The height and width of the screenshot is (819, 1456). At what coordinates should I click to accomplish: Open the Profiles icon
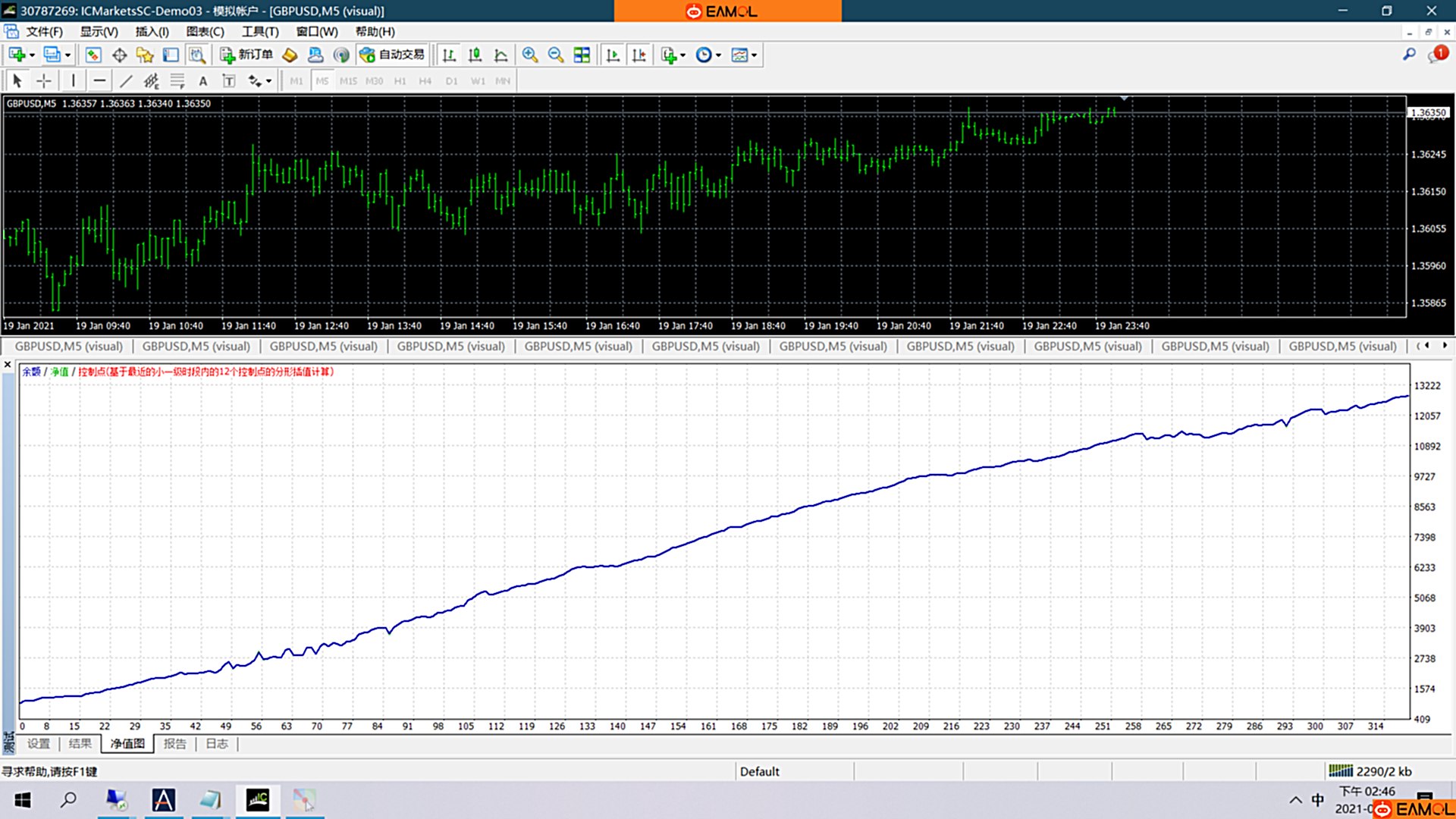(52, 55)
